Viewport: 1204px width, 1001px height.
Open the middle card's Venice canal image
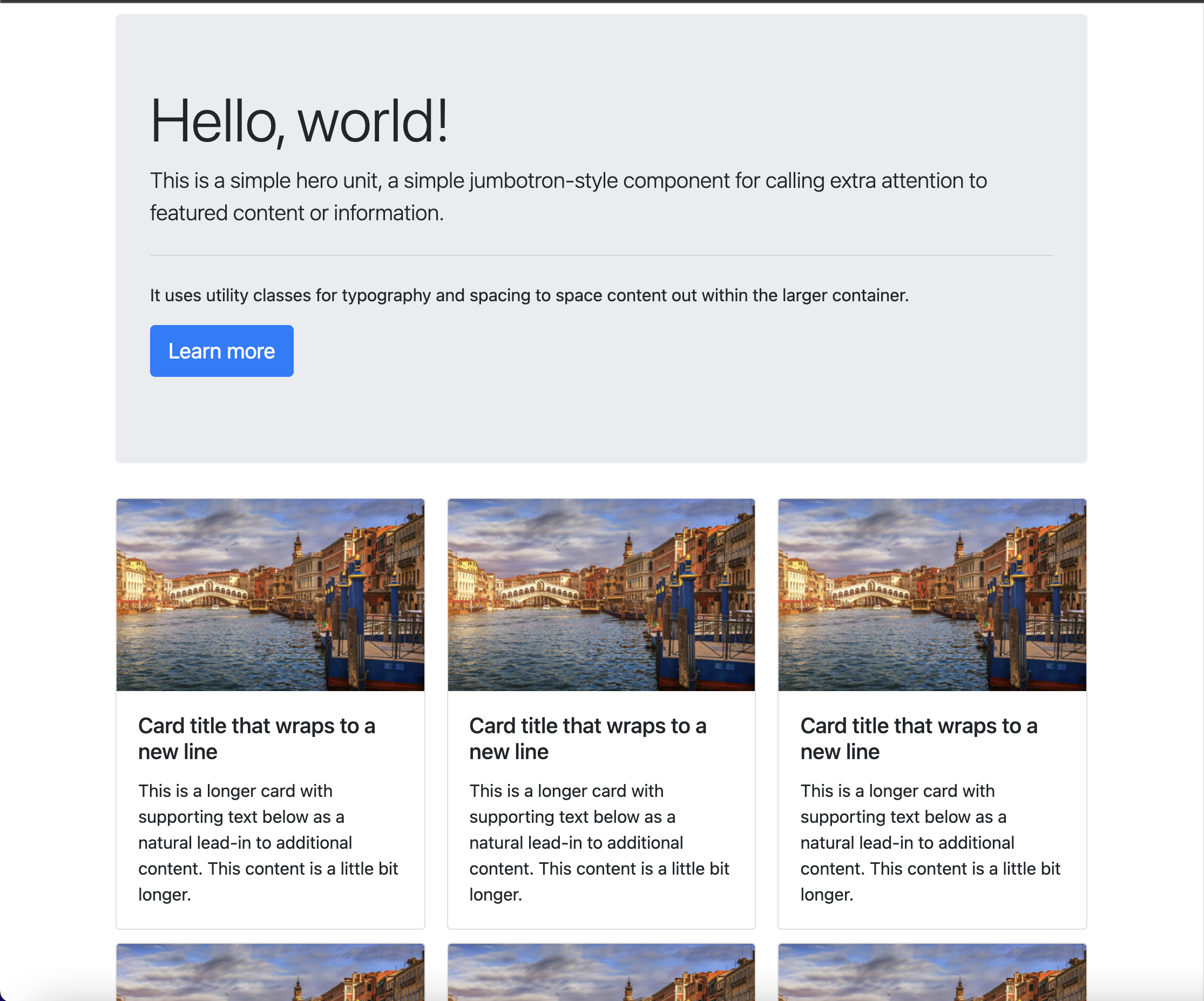600,594
